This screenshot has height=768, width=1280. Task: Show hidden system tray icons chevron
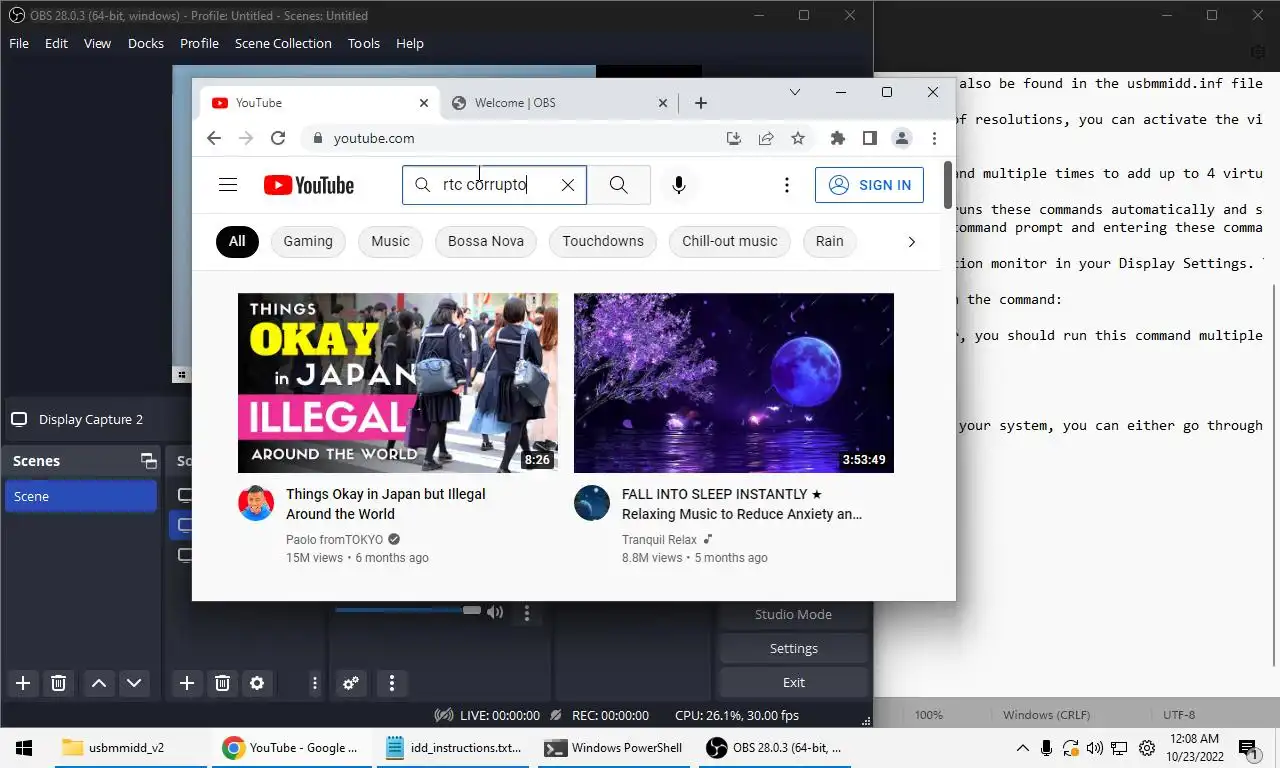1022,748
